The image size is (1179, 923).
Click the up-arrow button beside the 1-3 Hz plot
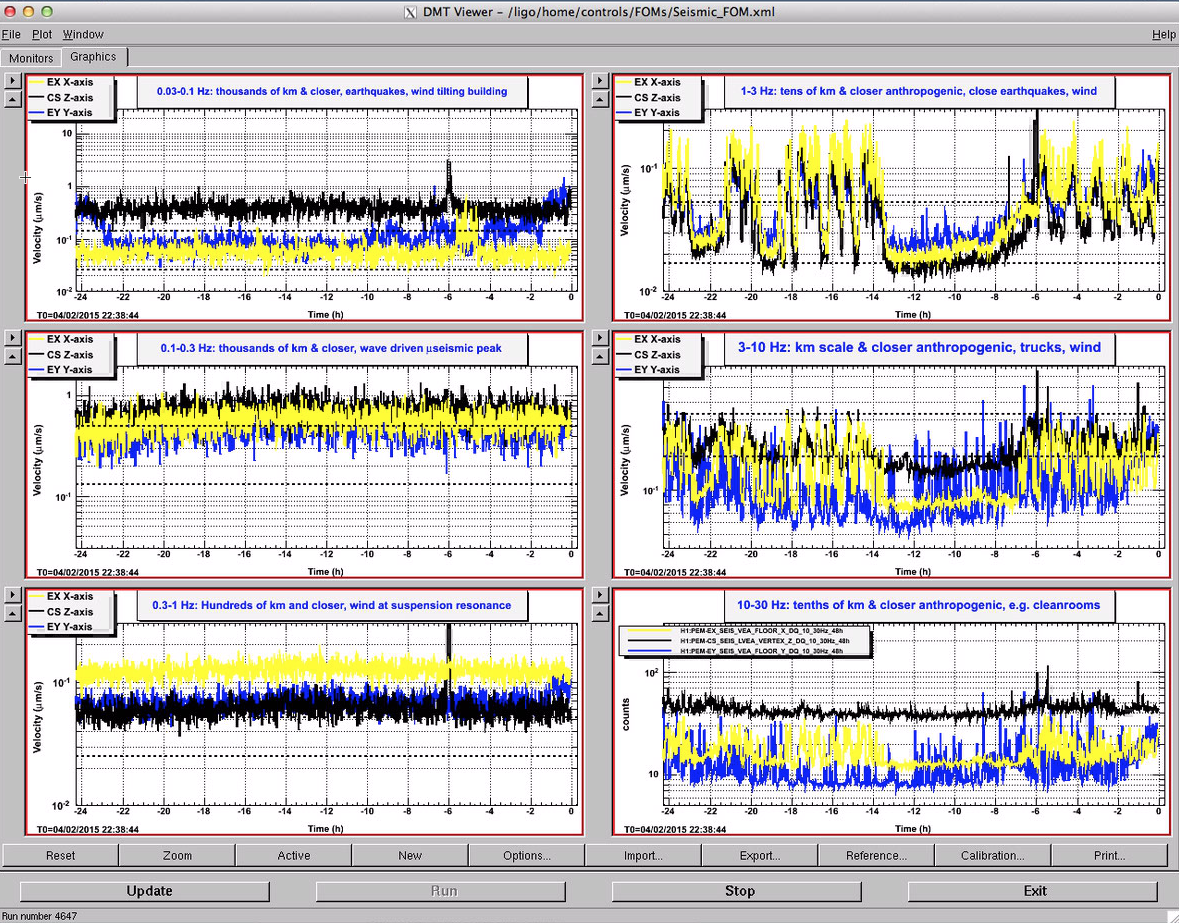[x=600, y=99]
